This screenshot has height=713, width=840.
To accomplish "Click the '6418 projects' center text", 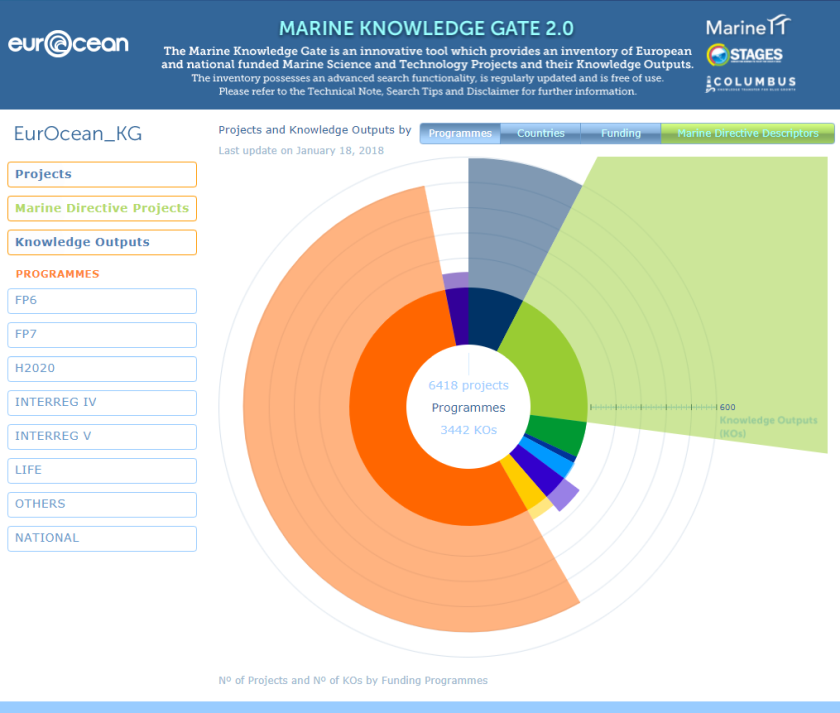I will point(469,385).
